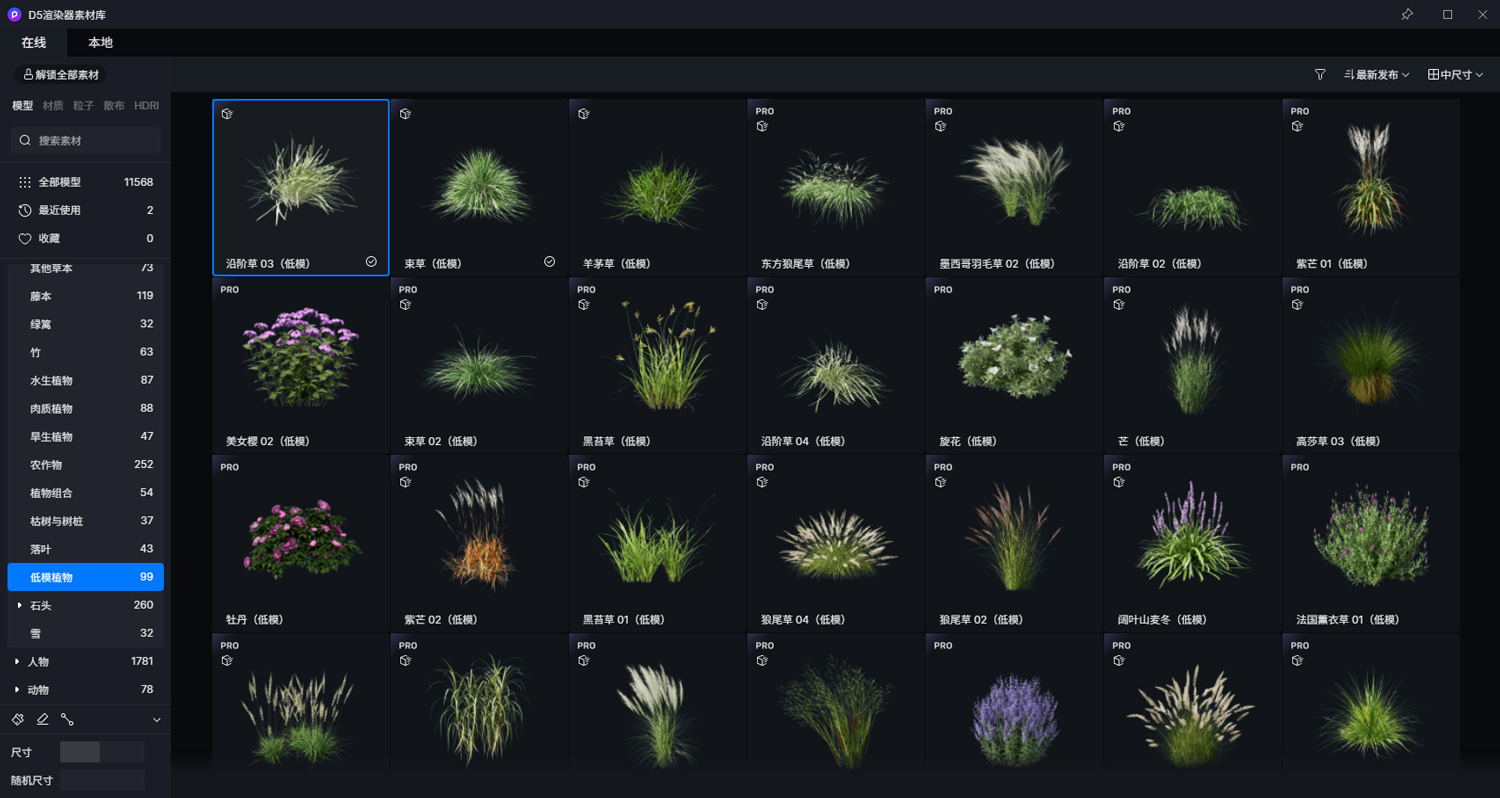Click the 最近使用 clock icon

tap(25, 211)
